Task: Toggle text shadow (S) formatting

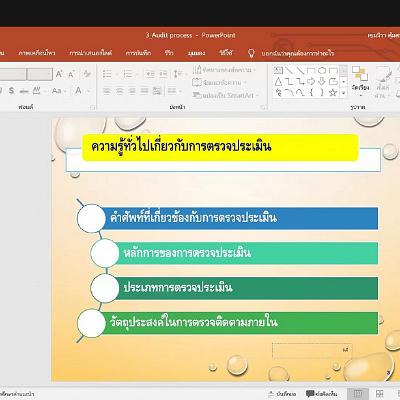Action: (x=12, y=90)
